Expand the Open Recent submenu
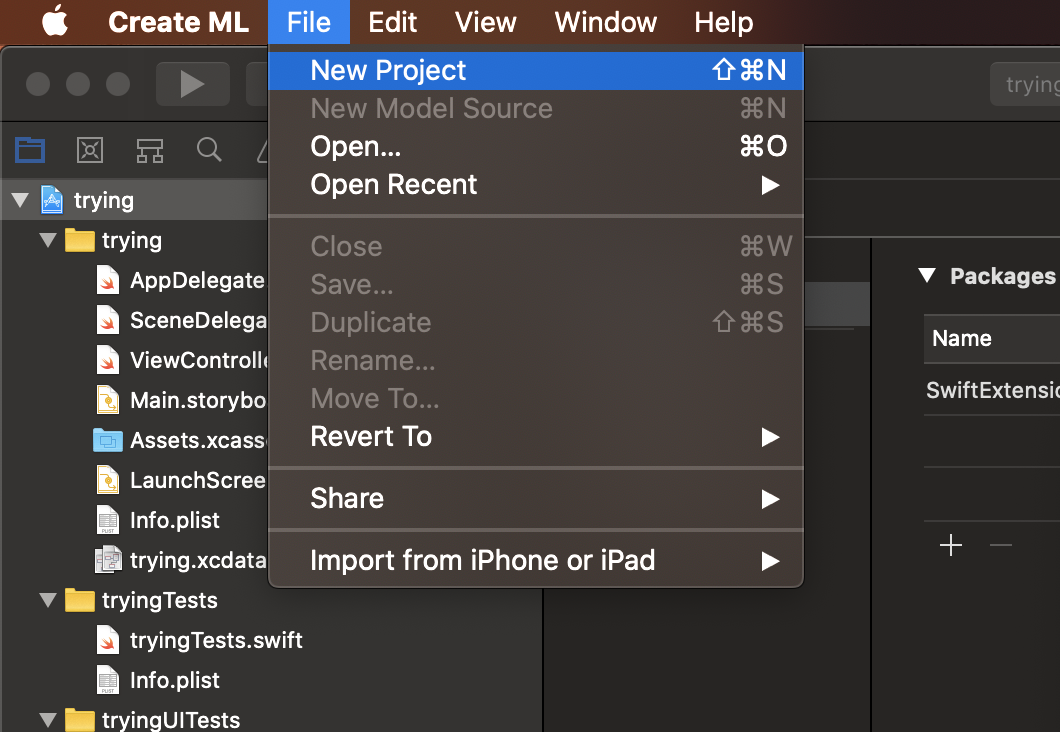1060x732 pixels. (x=535, y=185)
